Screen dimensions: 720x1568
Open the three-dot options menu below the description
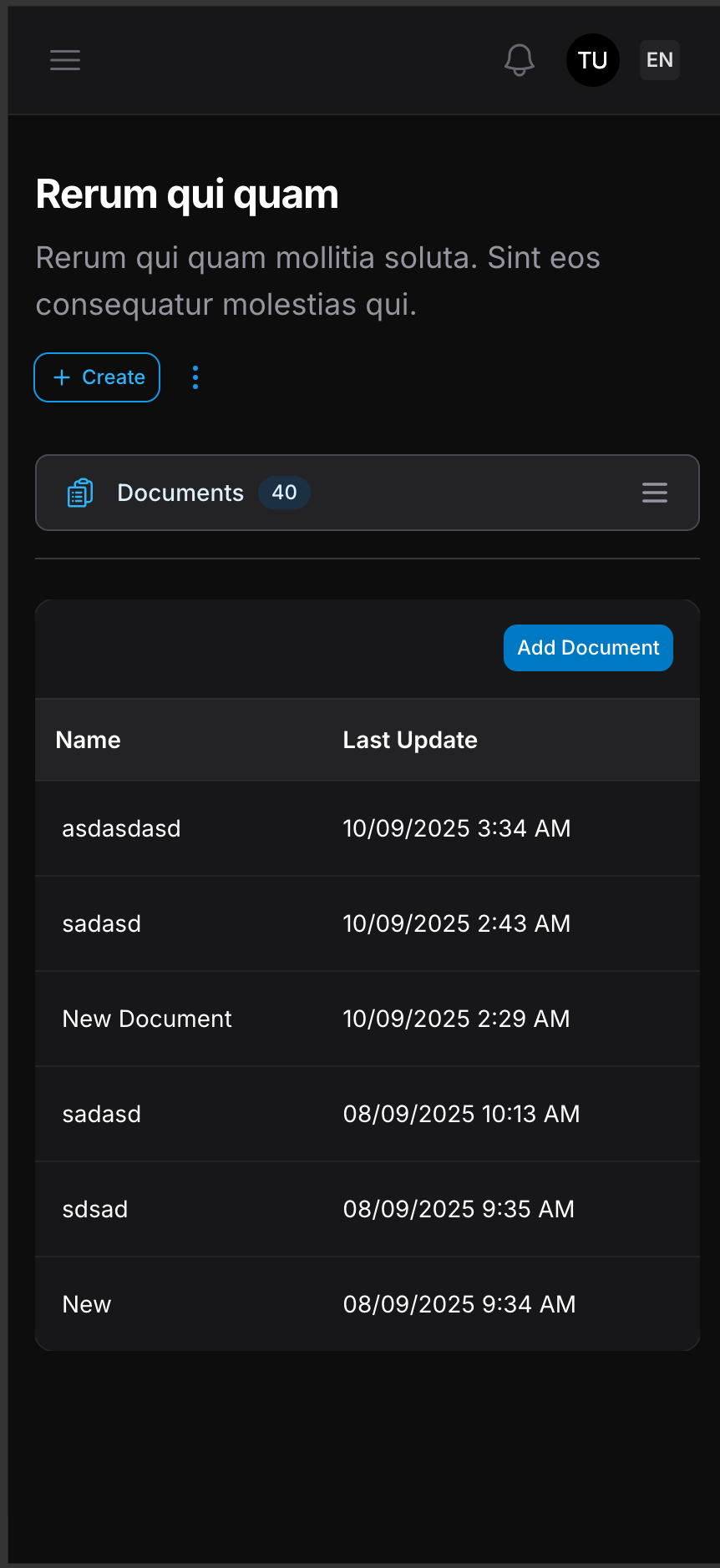point(195,377)
